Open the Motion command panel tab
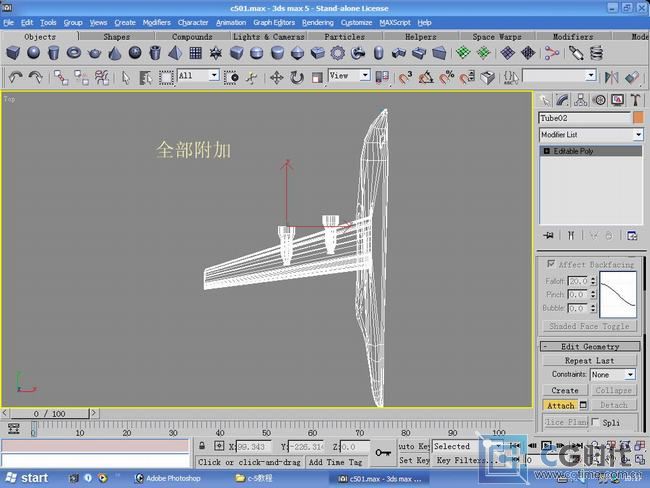The width and height of the screenshot is (650, 488). [599, 100]
